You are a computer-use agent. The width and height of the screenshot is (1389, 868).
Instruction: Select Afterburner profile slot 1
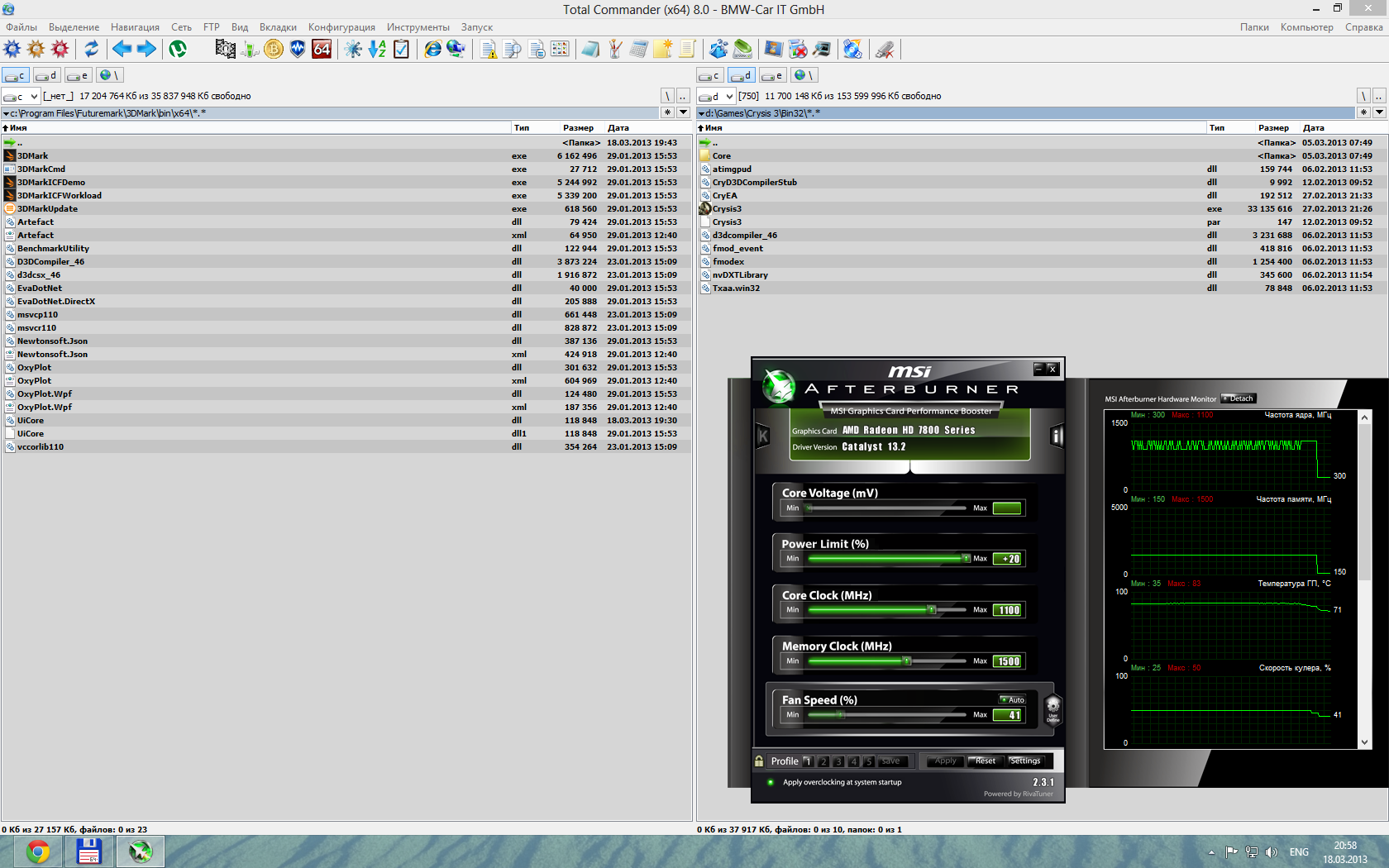[x=808, y=761]
